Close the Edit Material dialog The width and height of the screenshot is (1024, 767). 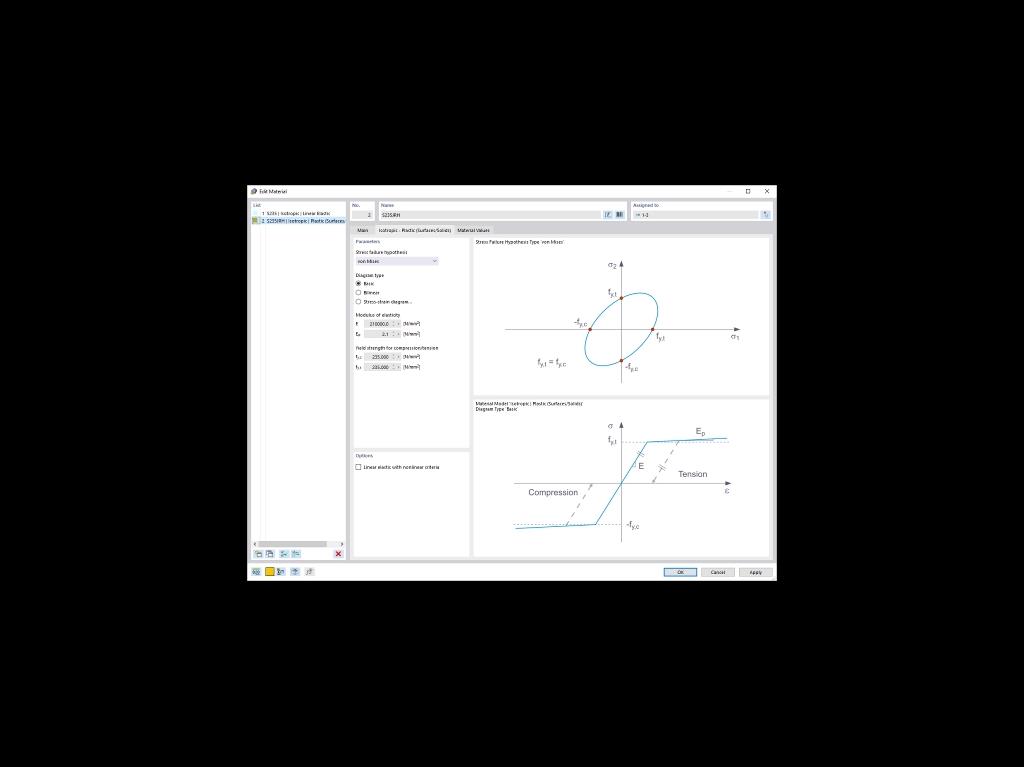(767, 191)
